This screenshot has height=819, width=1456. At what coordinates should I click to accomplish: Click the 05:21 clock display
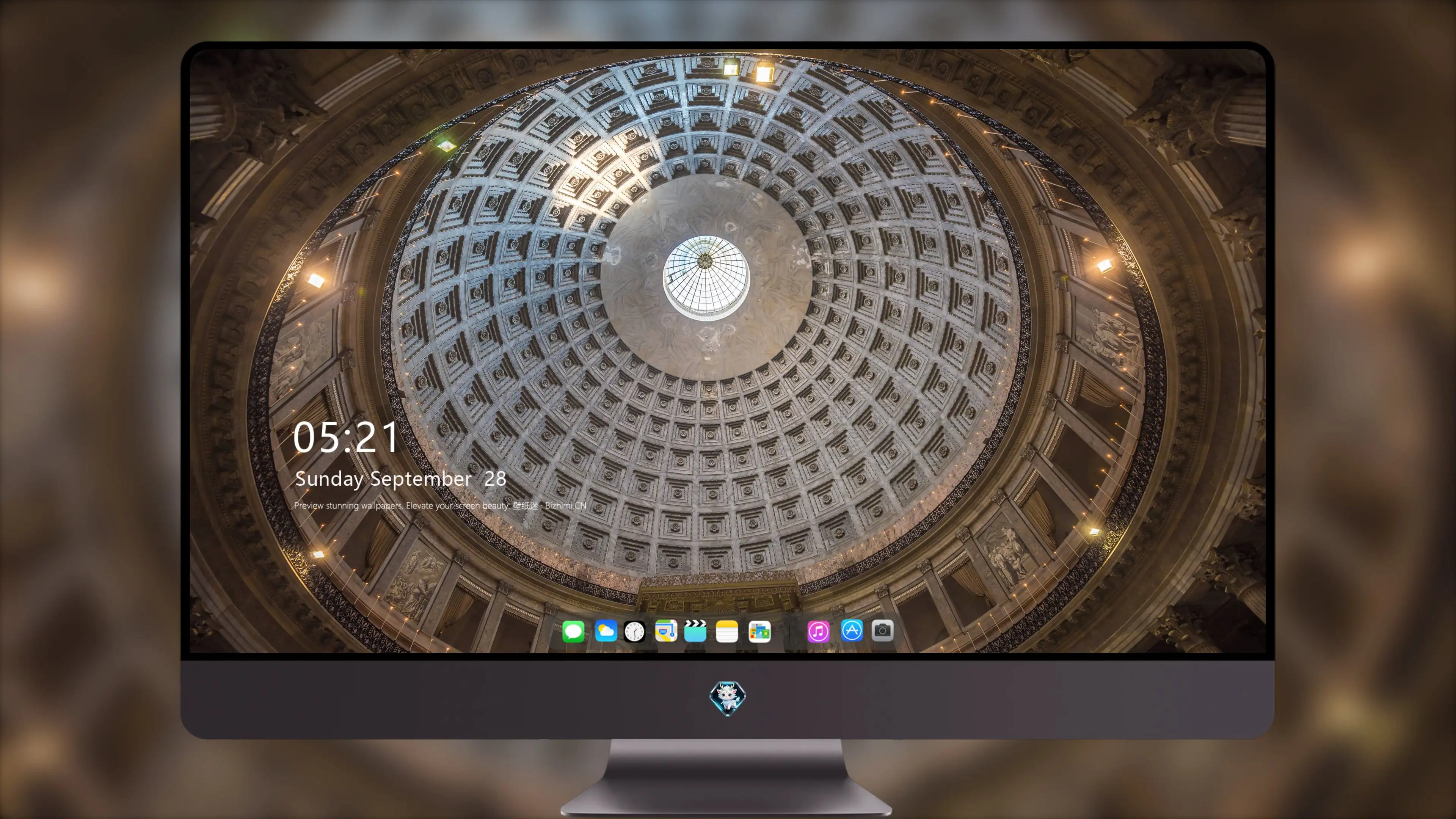click(x=346, y=438)
